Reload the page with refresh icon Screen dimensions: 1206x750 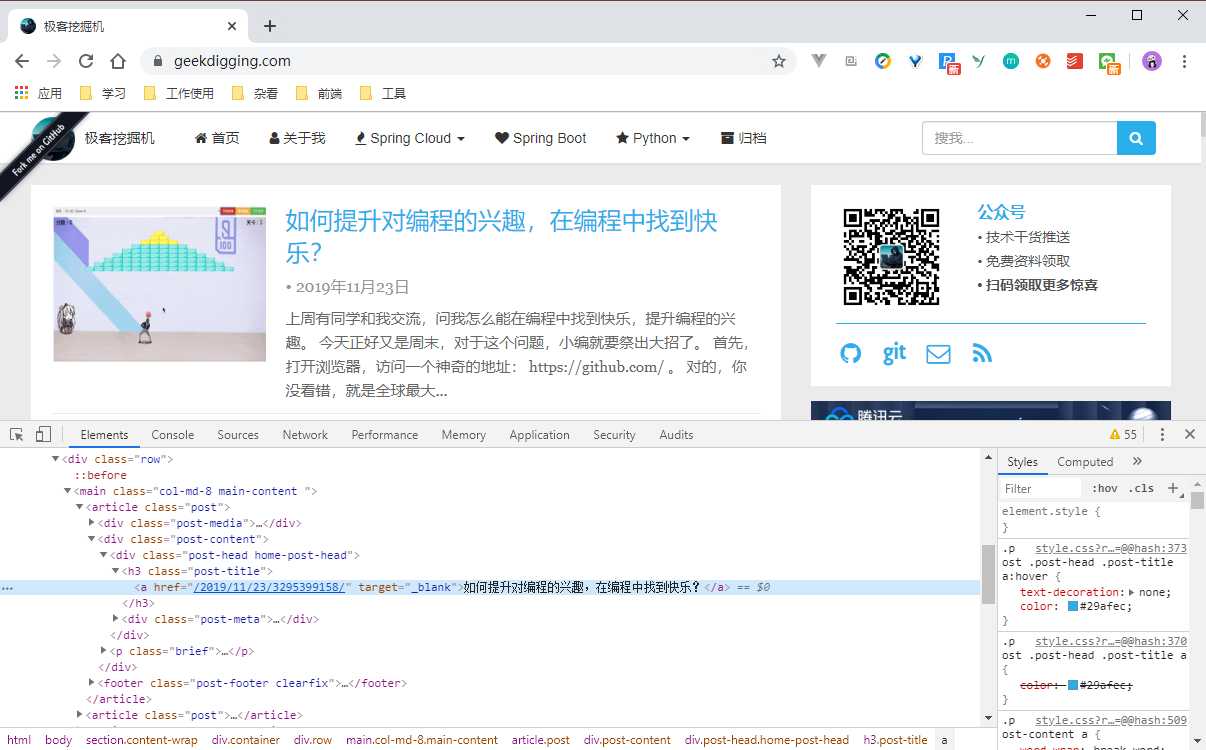[86, 61]
